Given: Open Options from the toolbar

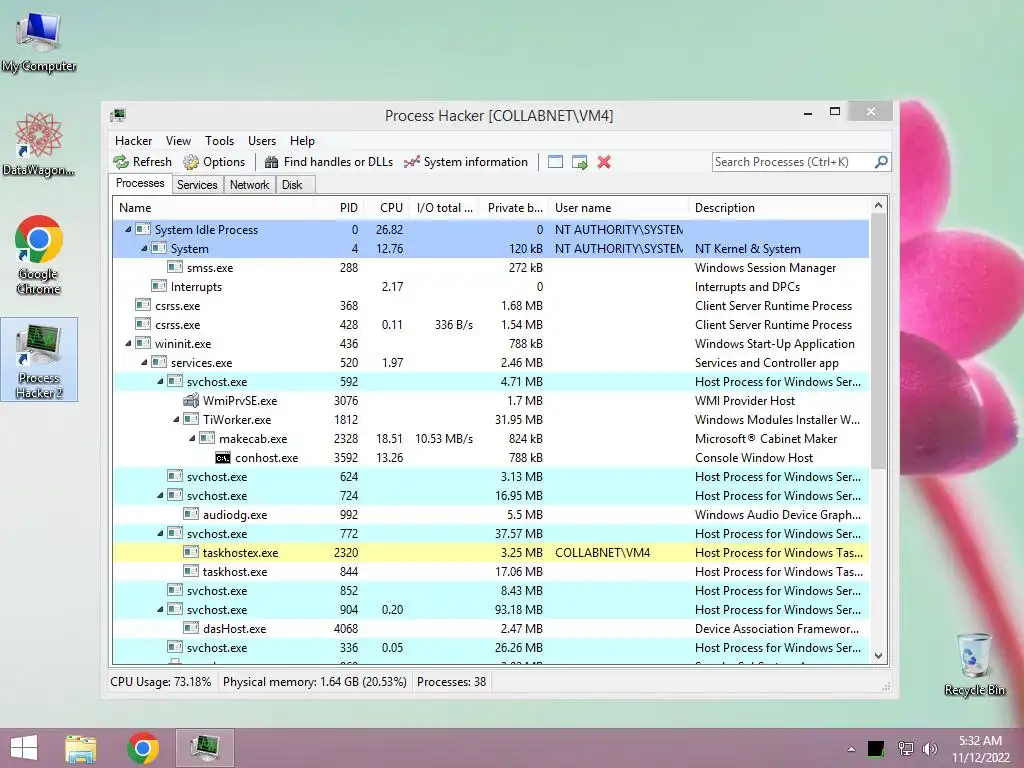Looking at the screenshot, I should pyautogui.click(x=214, y=162).
